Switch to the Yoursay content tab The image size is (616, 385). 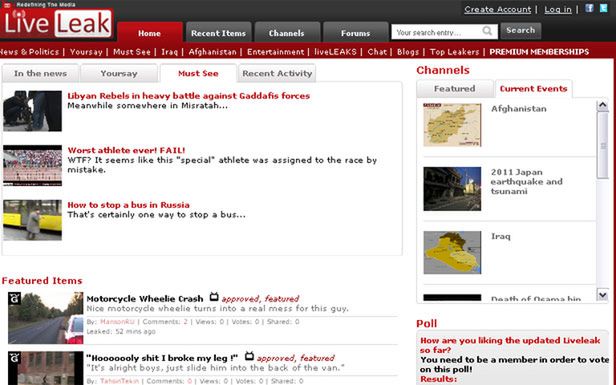pyautogui.click(x=119, y=73)
